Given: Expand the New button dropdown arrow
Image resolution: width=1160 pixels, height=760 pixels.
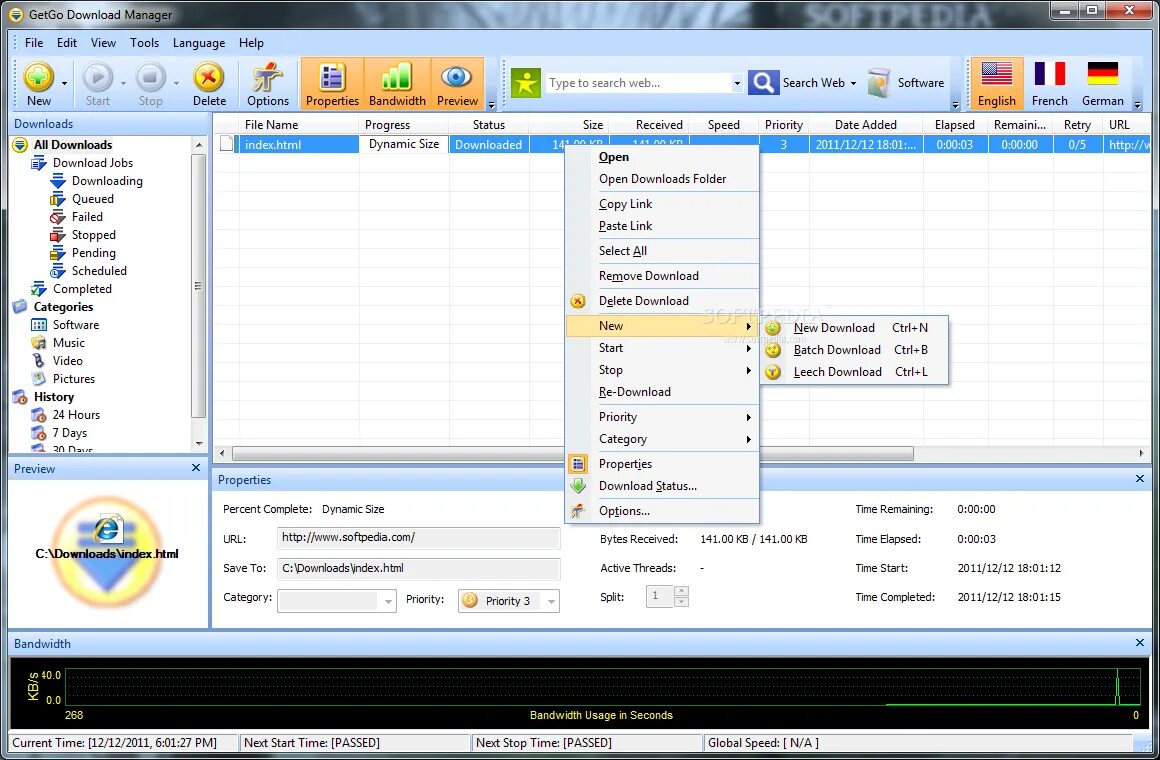Looking at the screenshot, I should (64, 83).
